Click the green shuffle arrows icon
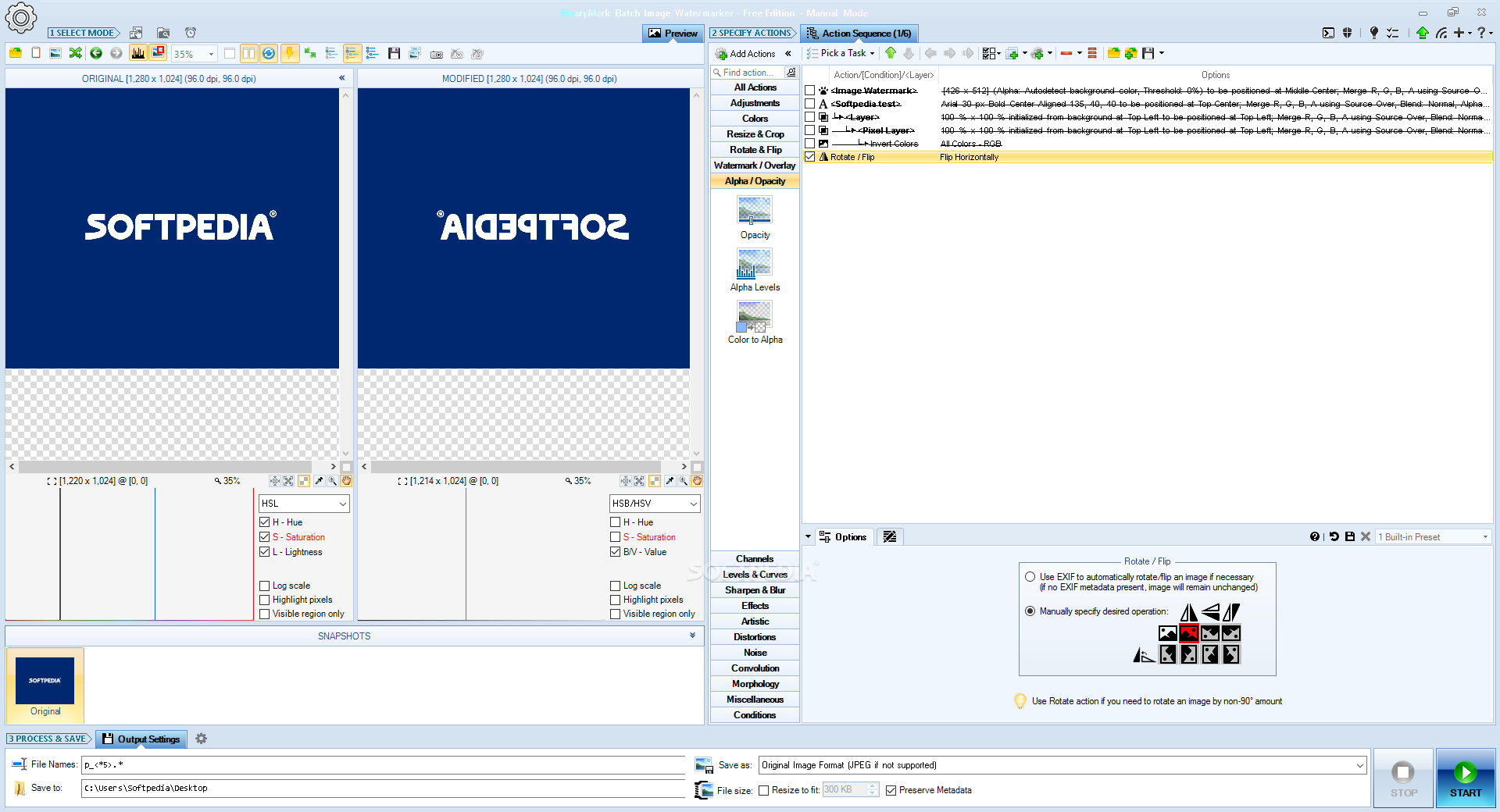 pos(76,53)
